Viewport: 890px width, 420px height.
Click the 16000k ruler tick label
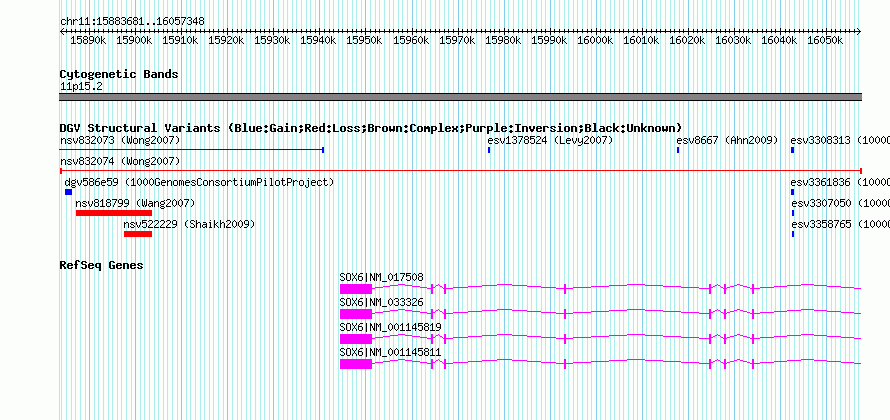[x=595, y=41]
